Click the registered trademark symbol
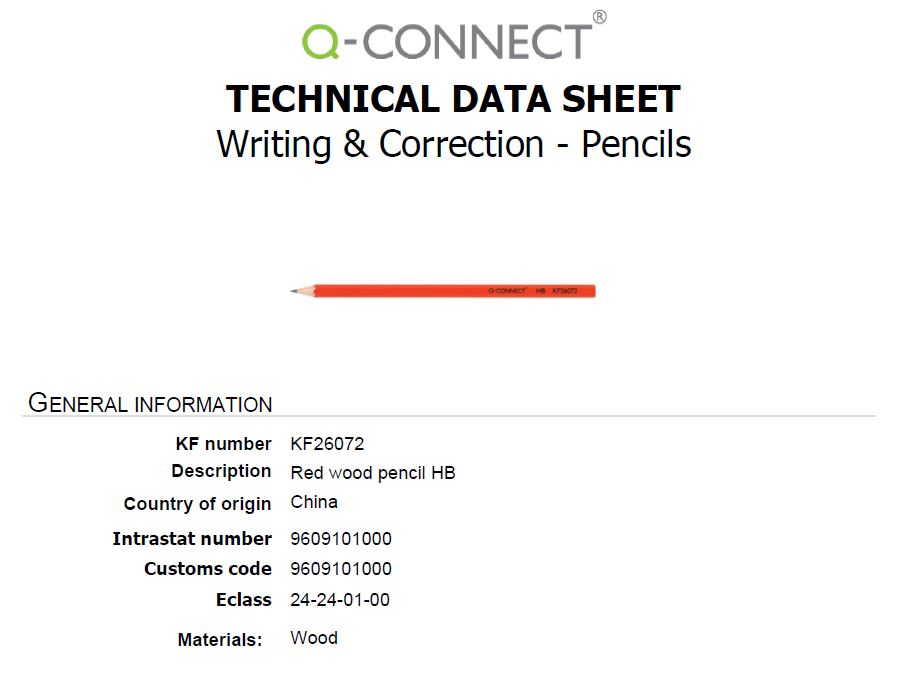The width and height of the screenshot is (903, 691). (x=600, y=17)
